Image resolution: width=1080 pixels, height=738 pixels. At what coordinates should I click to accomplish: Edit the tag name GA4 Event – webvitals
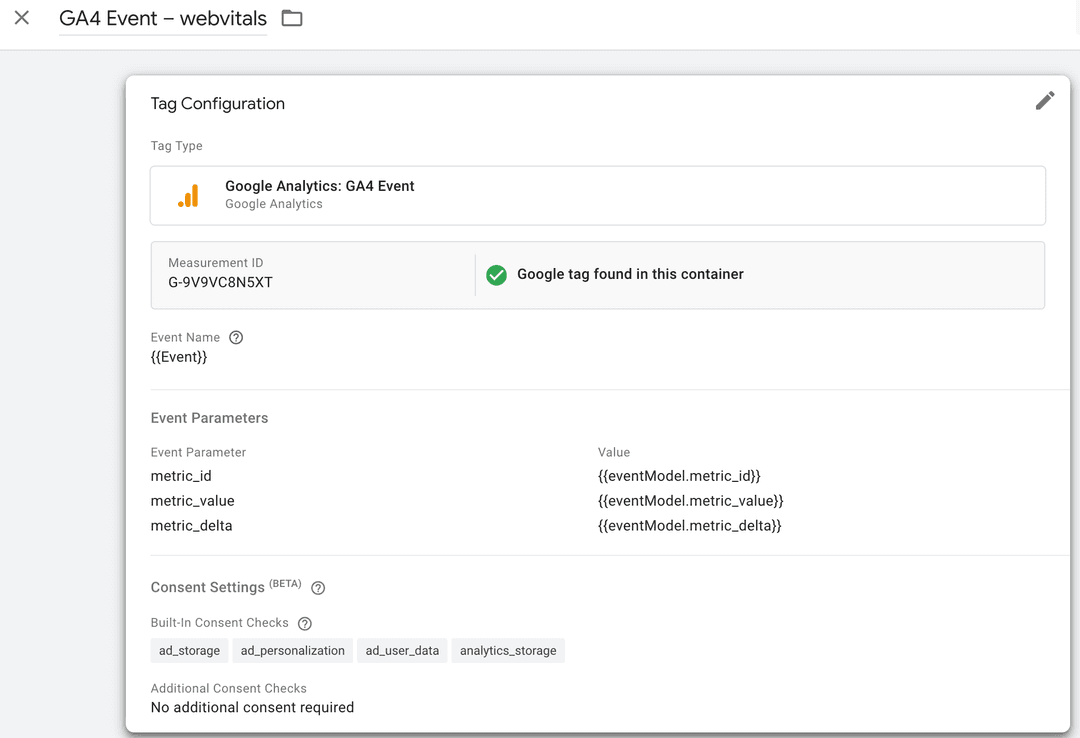(163, 19)
